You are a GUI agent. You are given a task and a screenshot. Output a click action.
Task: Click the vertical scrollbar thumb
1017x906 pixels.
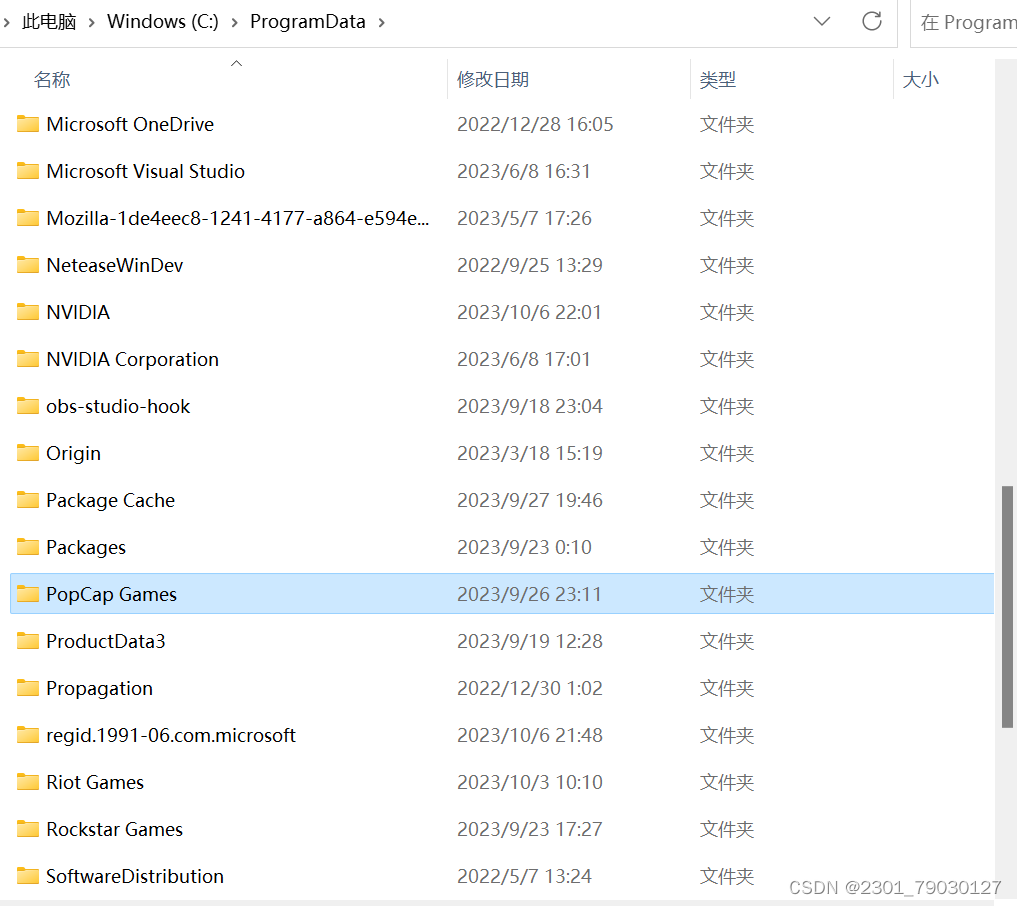point(1007,606)
